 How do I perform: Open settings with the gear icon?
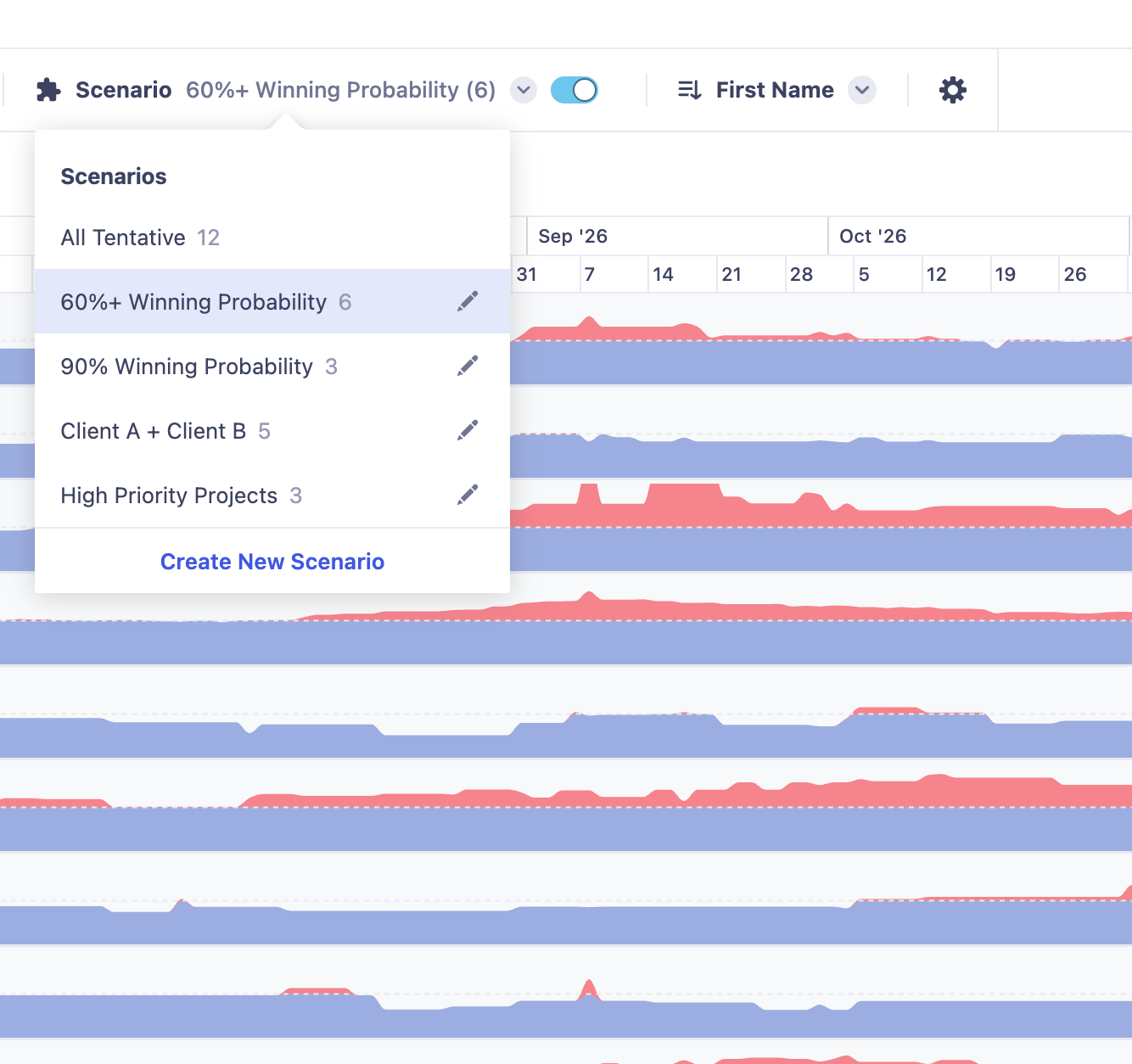click(x=953, y=90)
